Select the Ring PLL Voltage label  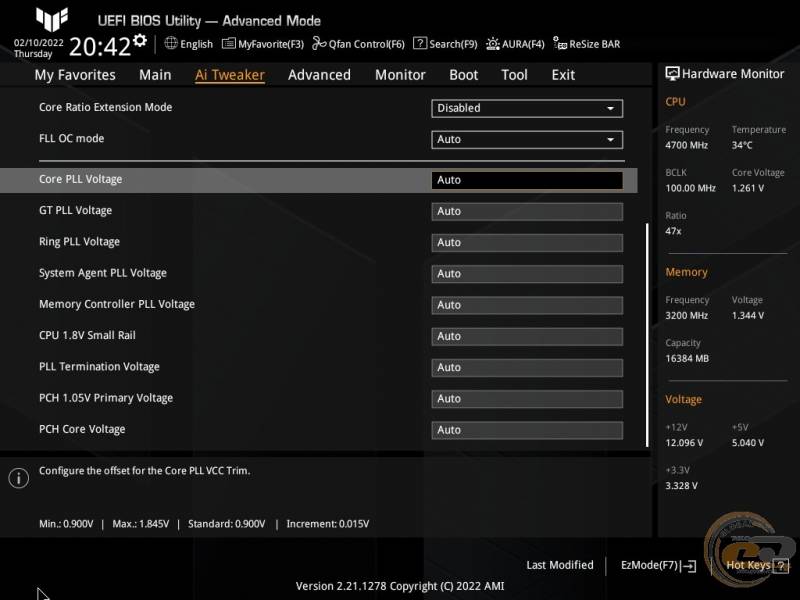point(80,242)
